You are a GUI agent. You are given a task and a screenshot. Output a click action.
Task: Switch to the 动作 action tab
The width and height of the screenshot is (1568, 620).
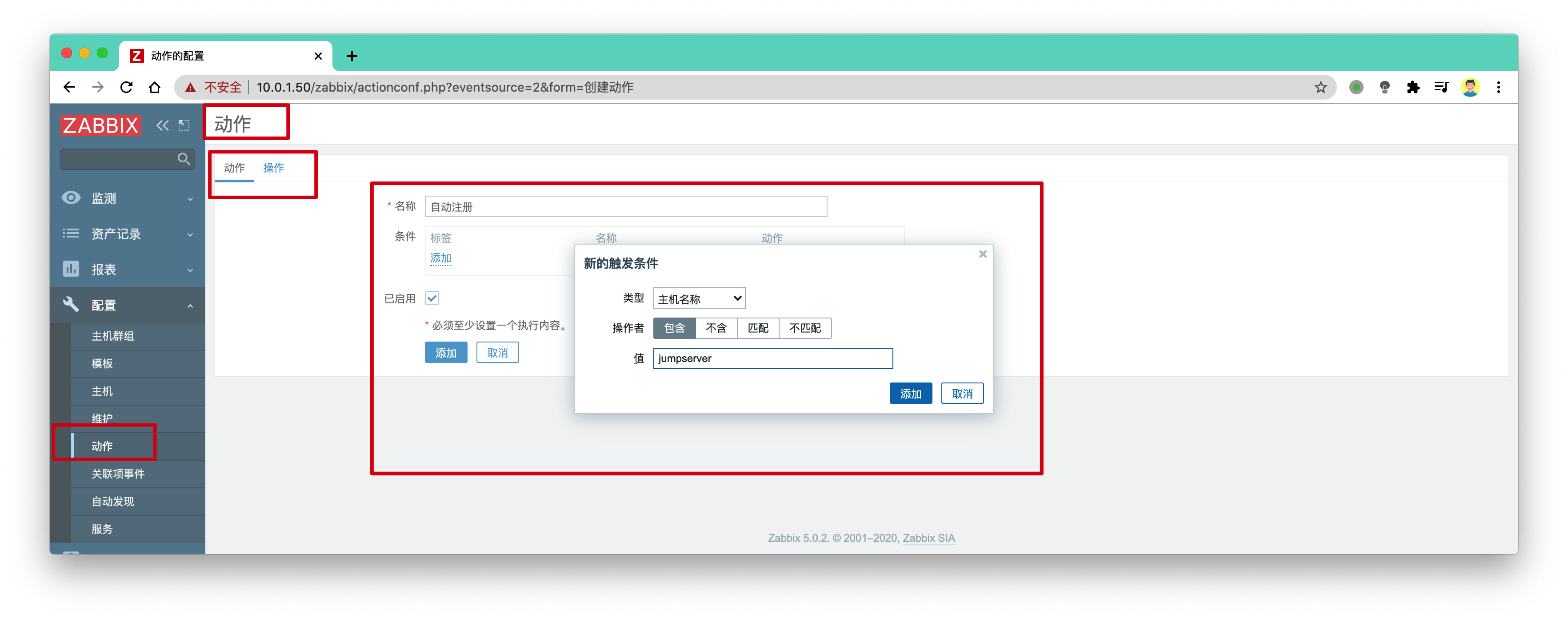(234, 168)
